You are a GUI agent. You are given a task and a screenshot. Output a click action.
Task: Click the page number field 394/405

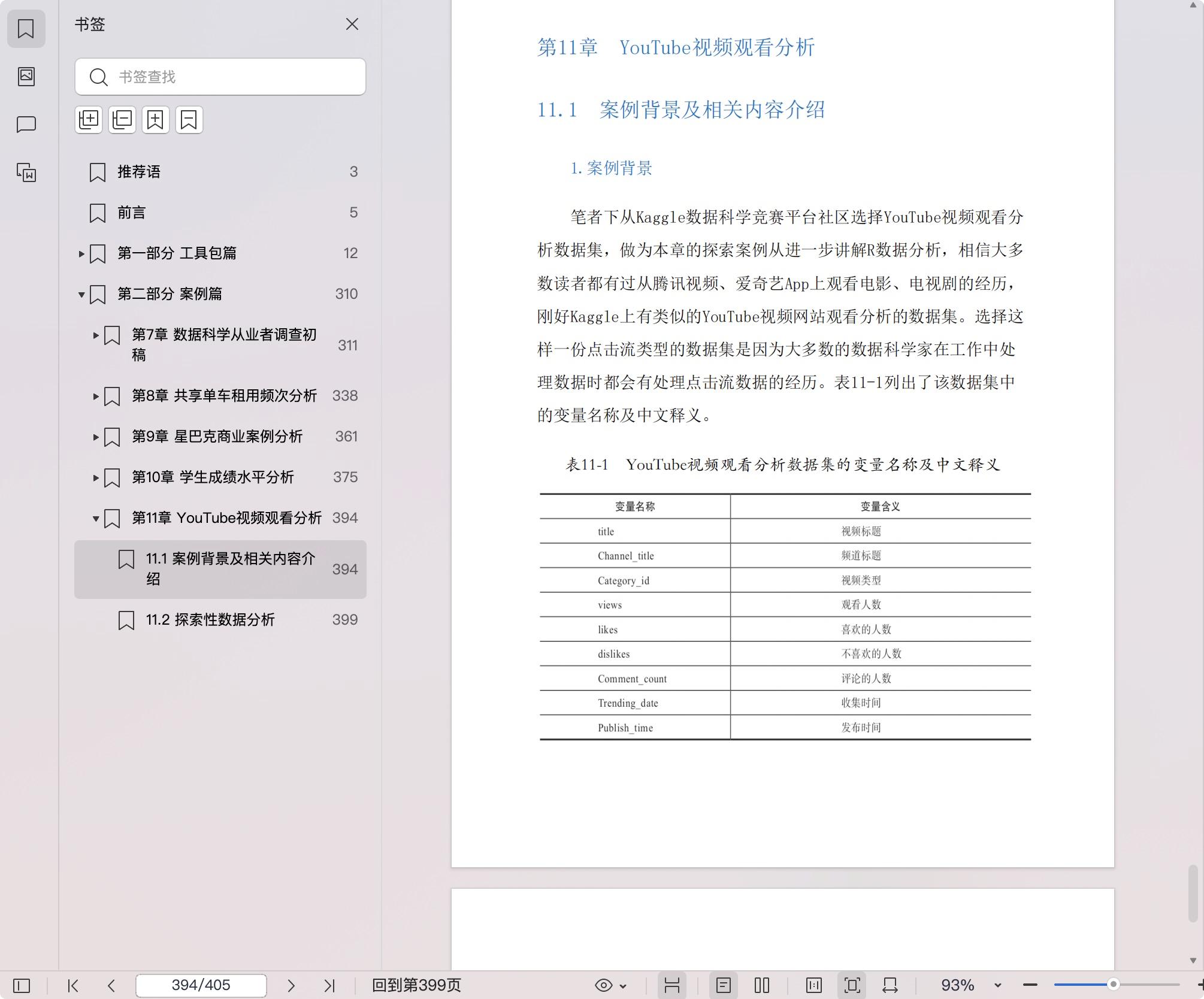point(201,985)
